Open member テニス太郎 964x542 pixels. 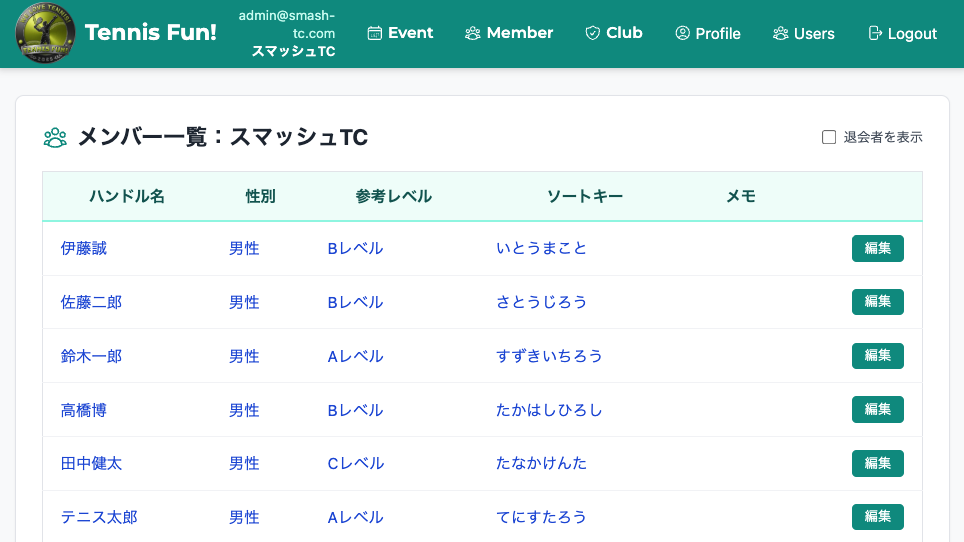tap(99, 517)
